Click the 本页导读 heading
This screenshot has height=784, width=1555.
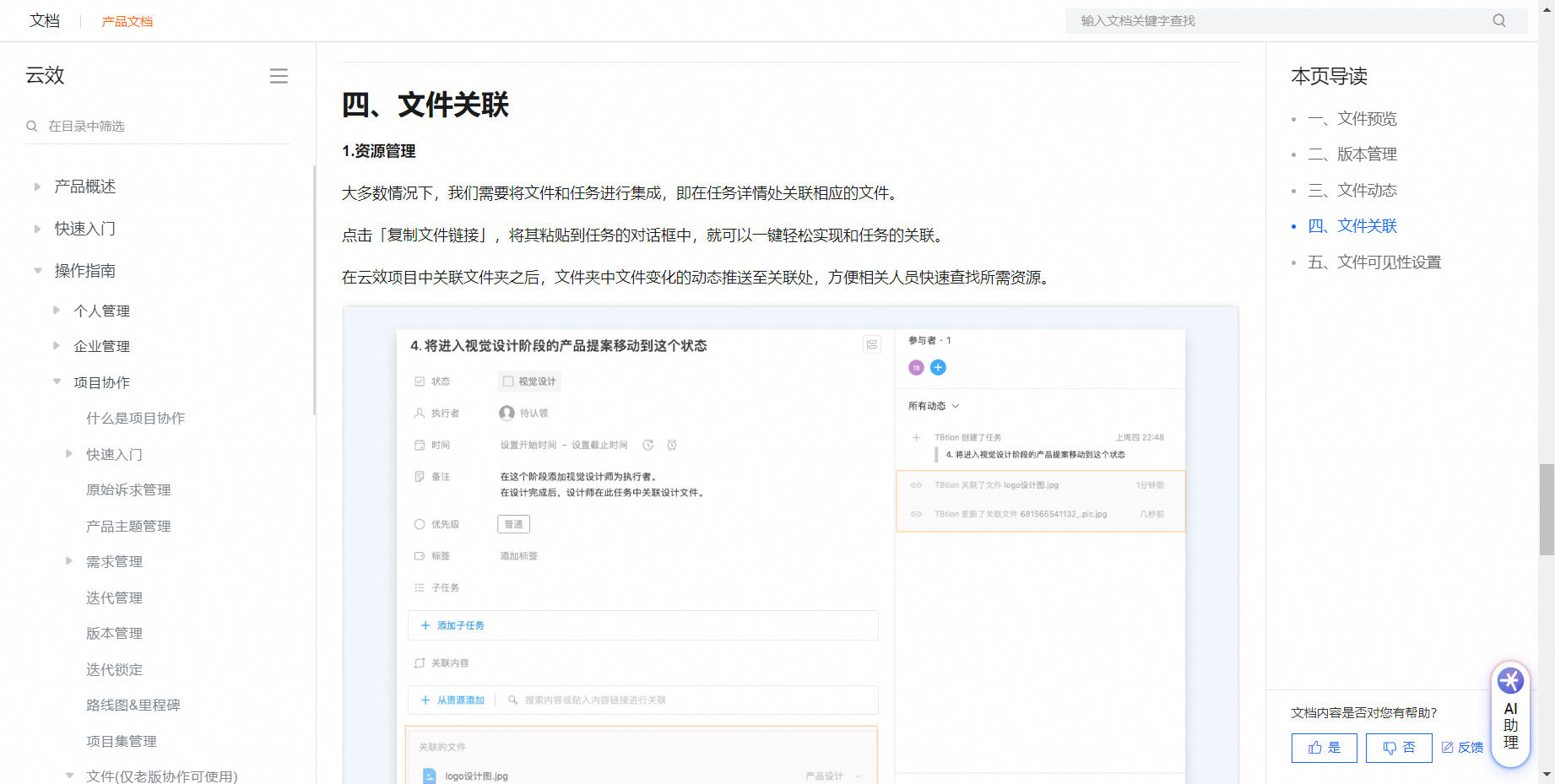click(1330, 76)
